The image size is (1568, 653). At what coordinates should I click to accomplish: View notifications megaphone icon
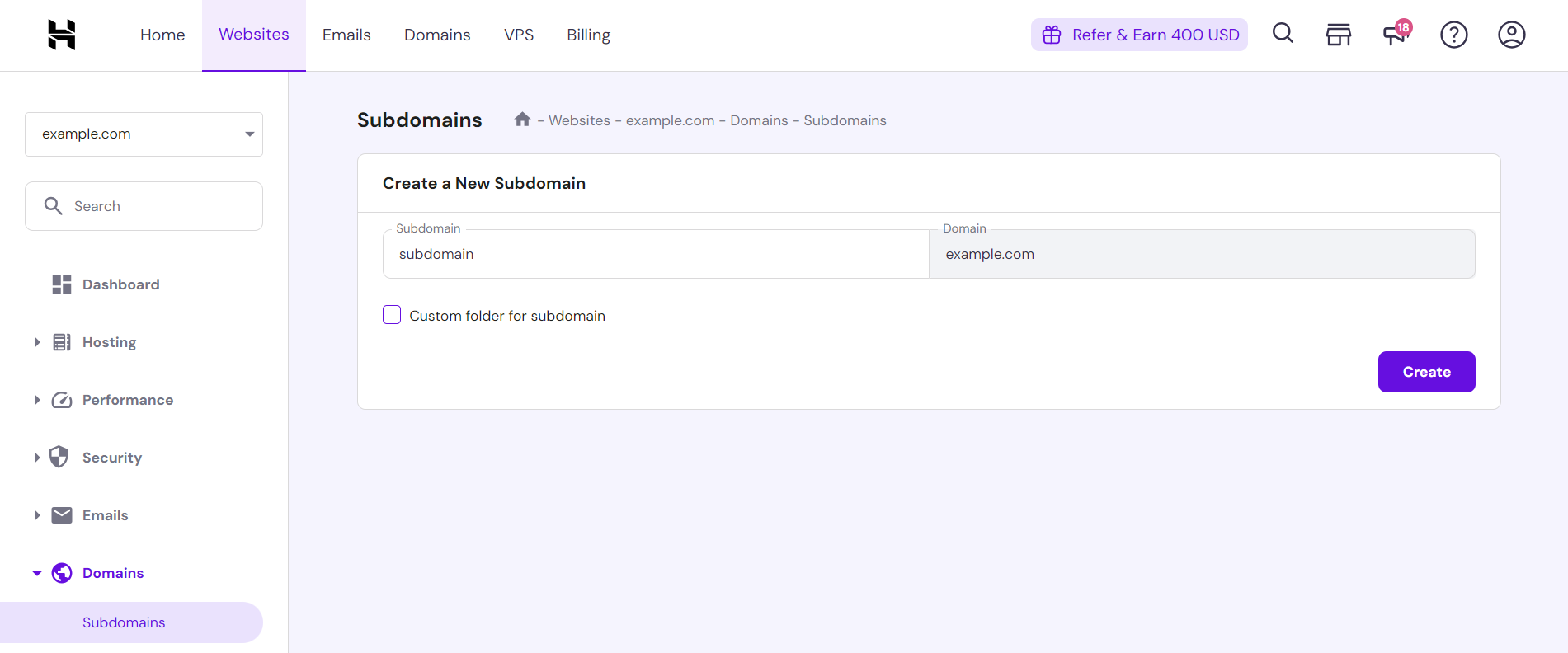coord(1396,34)
